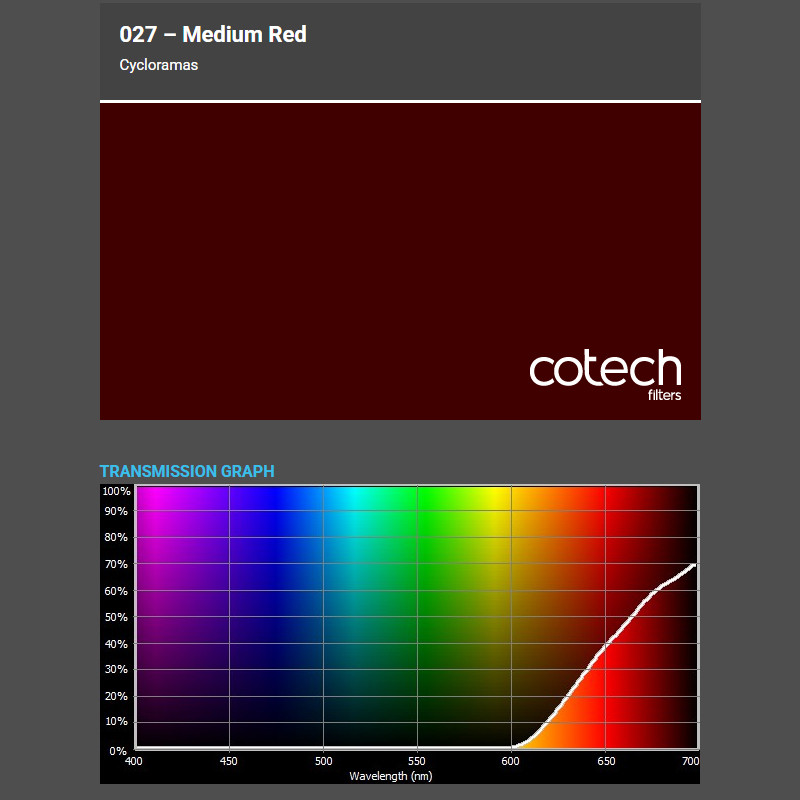The height and width of the screenshot is (800, 800).
Task: Select the 50% gridline label
Action: pyautogui.click(x=115, y=617)
